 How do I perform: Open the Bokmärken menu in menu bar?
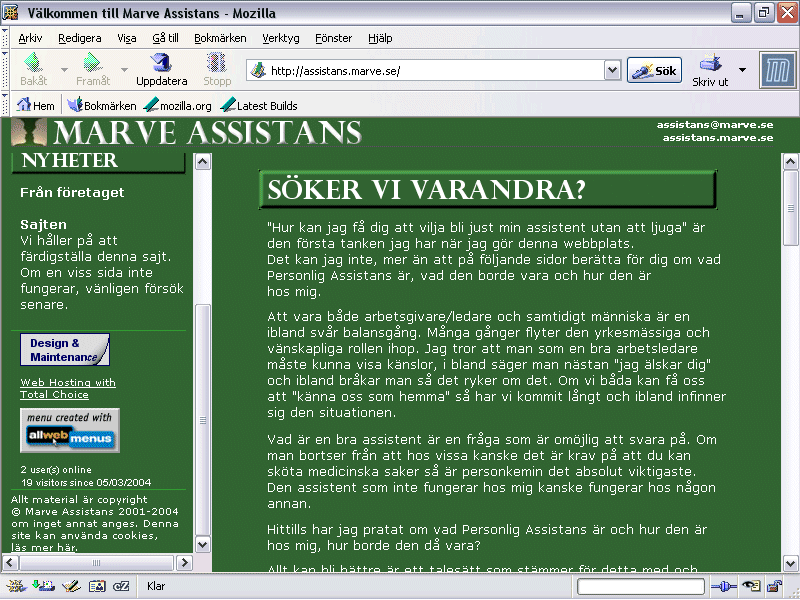(220, 38)
